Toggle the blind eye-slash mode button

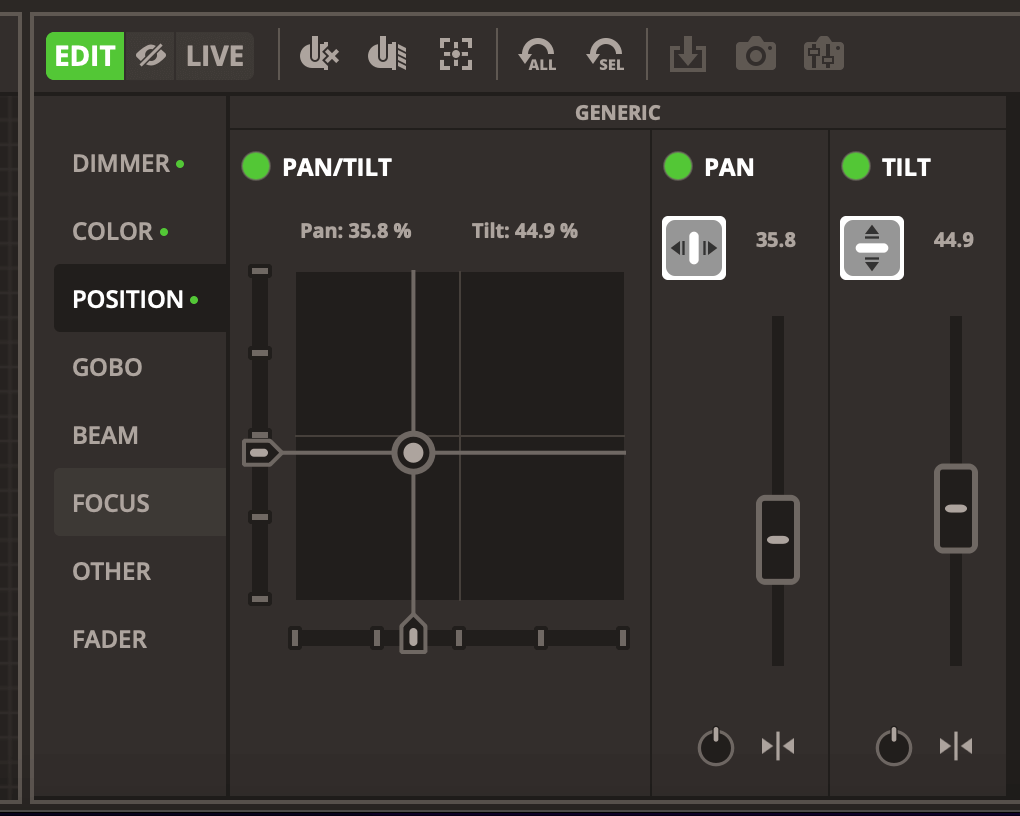pos(150,56)
